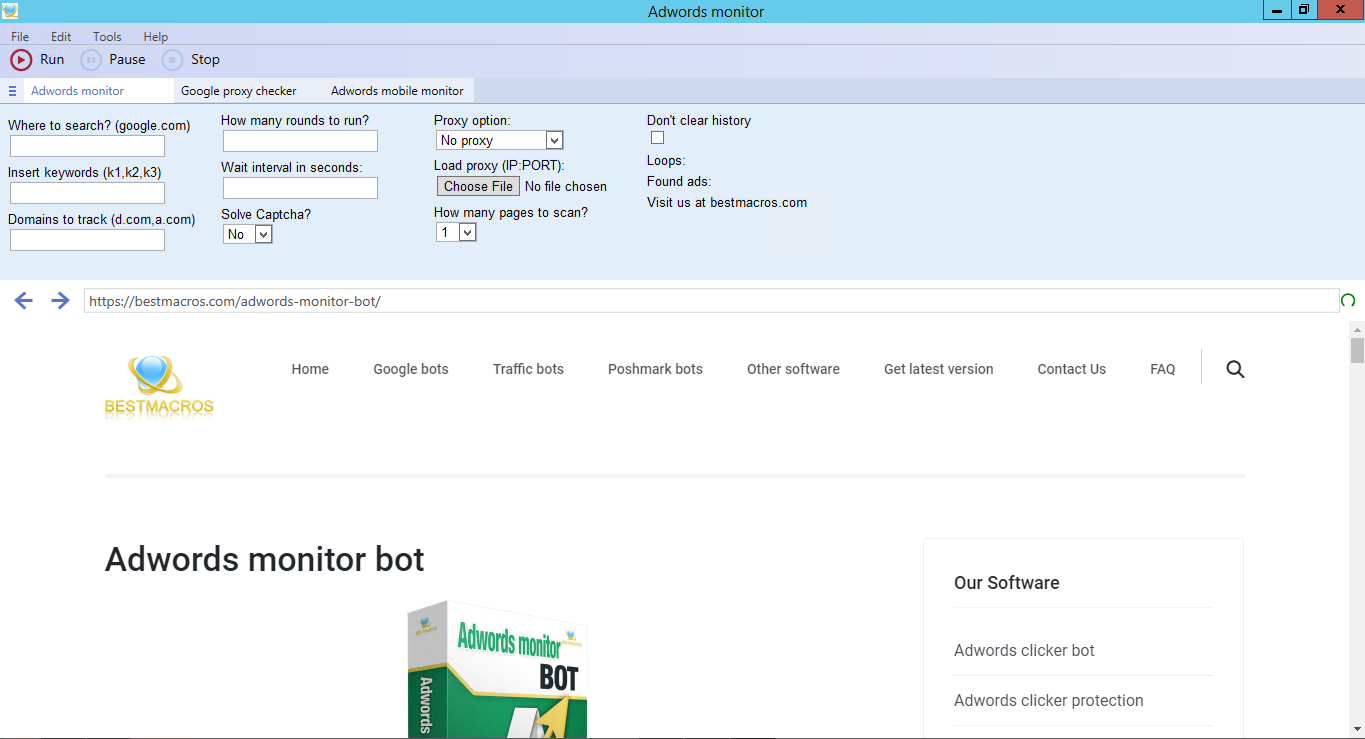Open website search magnifier icon

click(1235, 369)
